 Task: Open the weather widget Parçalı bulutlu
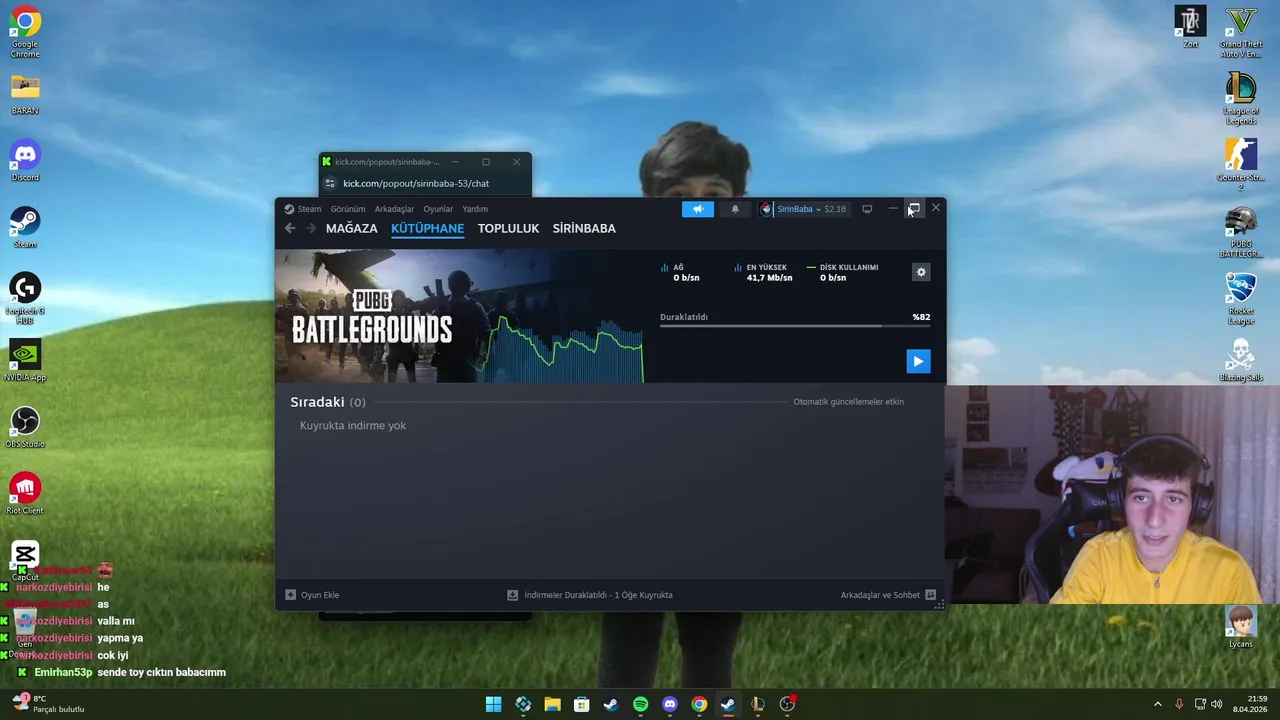48,704
